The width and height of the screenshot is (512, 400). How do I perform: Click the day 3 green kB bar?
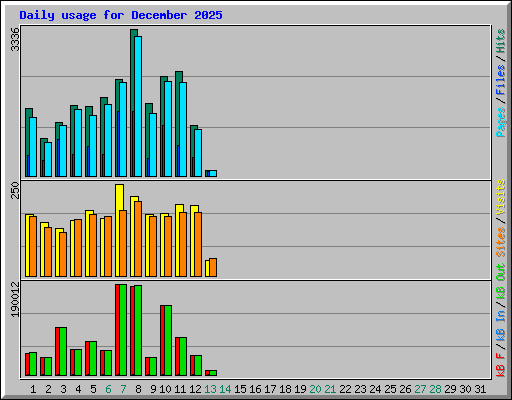pos(63,351)
